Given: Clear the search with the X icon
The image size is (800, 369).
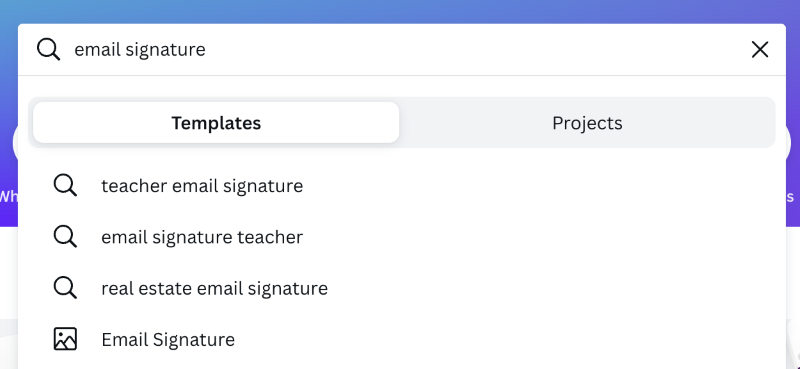Looking at the screenshot, I should [x=760, y=50].
